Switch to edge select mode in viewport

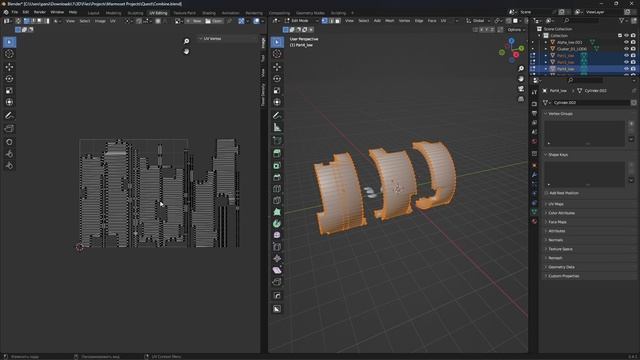coord(331,20)
